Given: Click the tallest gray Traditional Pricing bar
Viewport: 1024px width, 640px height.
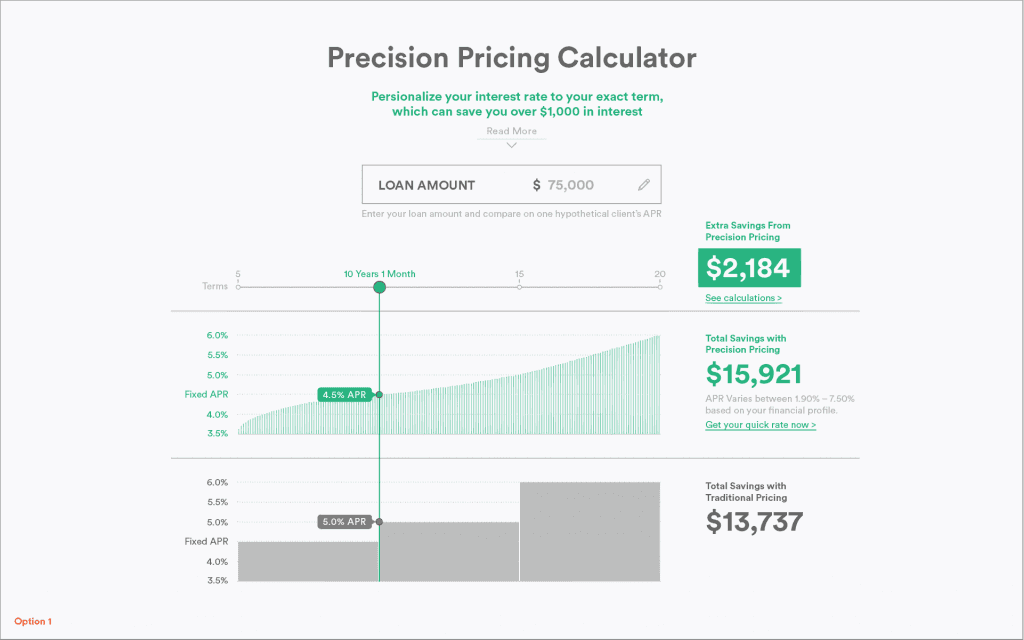Looking at the screenshot, I should click(x=589, y=530).
